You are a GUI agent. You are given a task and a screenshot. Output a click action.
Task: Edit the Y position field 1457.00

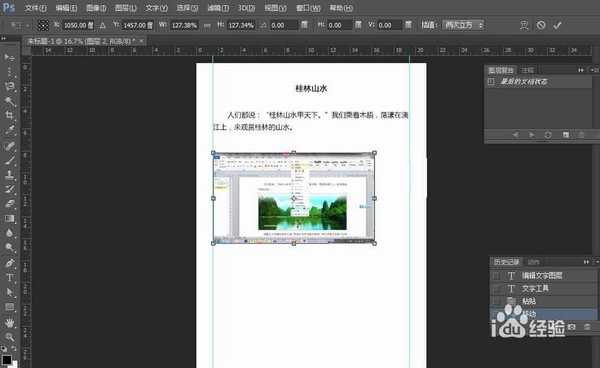tap(138, 26)
